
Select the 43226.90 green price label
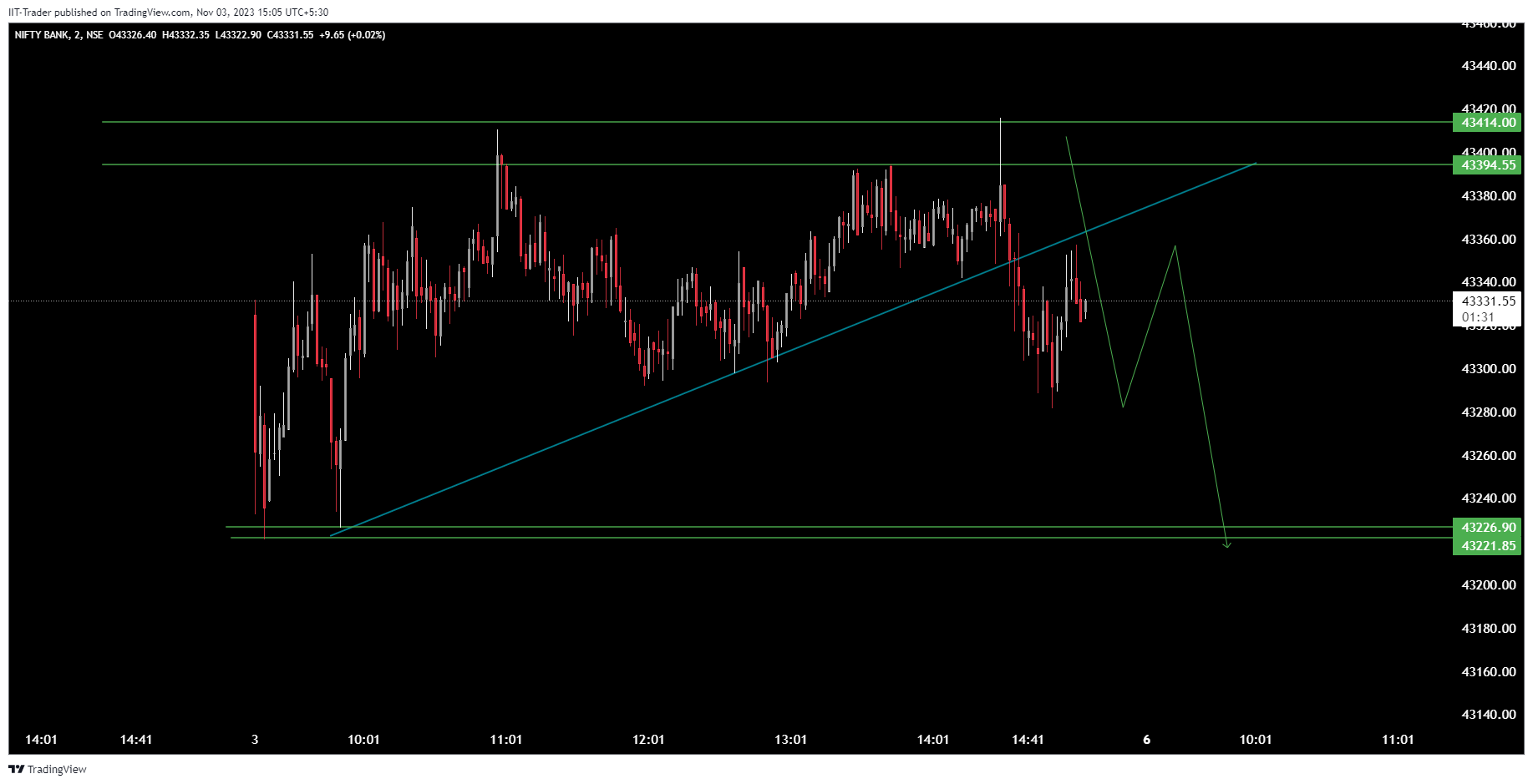click(x=1487, y=528)
